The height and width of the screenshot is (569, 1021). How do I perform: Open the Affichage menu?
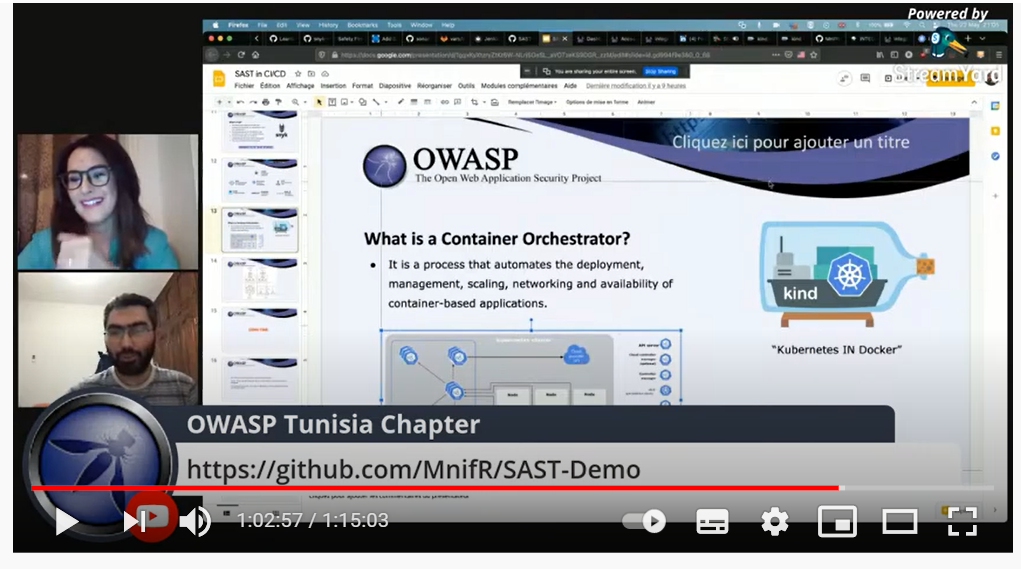300,86
